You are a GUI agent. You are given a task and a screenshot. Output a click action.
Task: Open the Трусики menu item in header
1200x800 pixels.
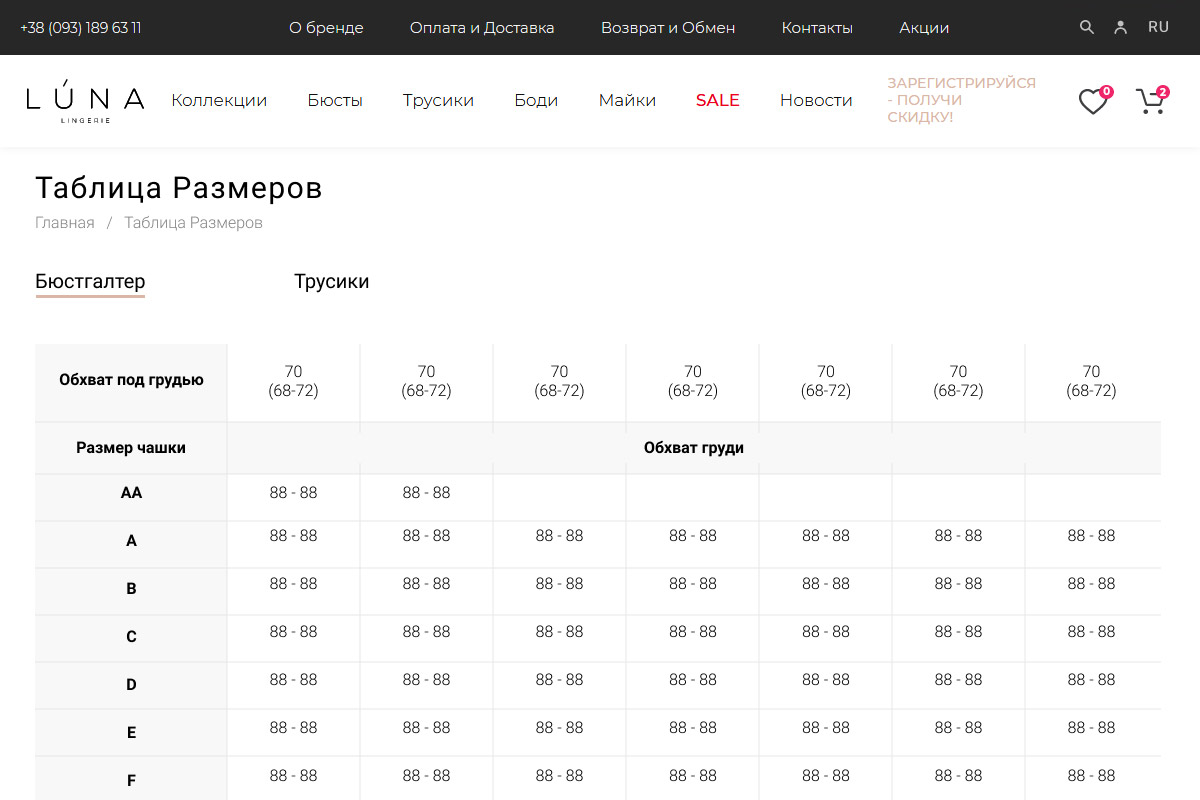click(x=438, y=100)
